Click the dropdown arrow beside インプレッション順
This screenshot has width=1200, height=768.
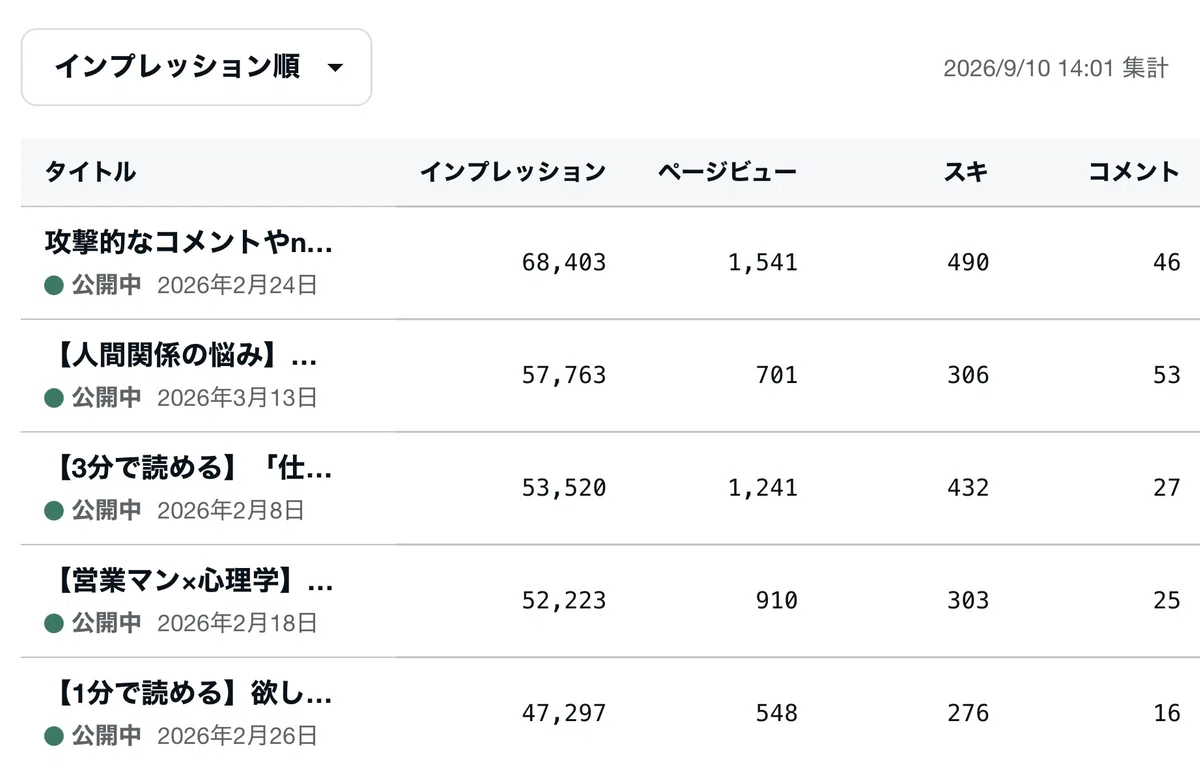click(x=335, y=68)
